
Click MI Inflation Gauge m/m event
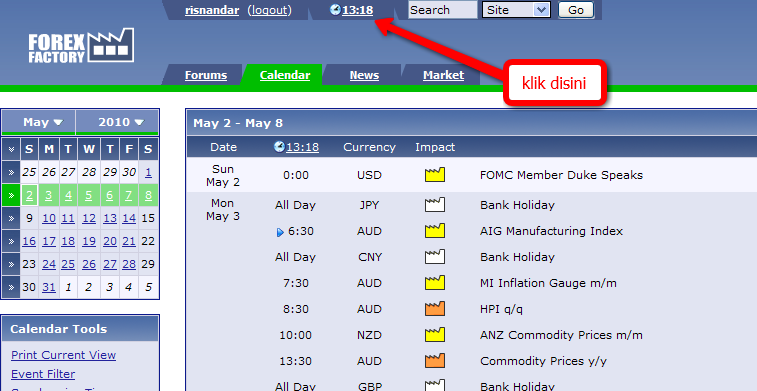tap(548, 283)
